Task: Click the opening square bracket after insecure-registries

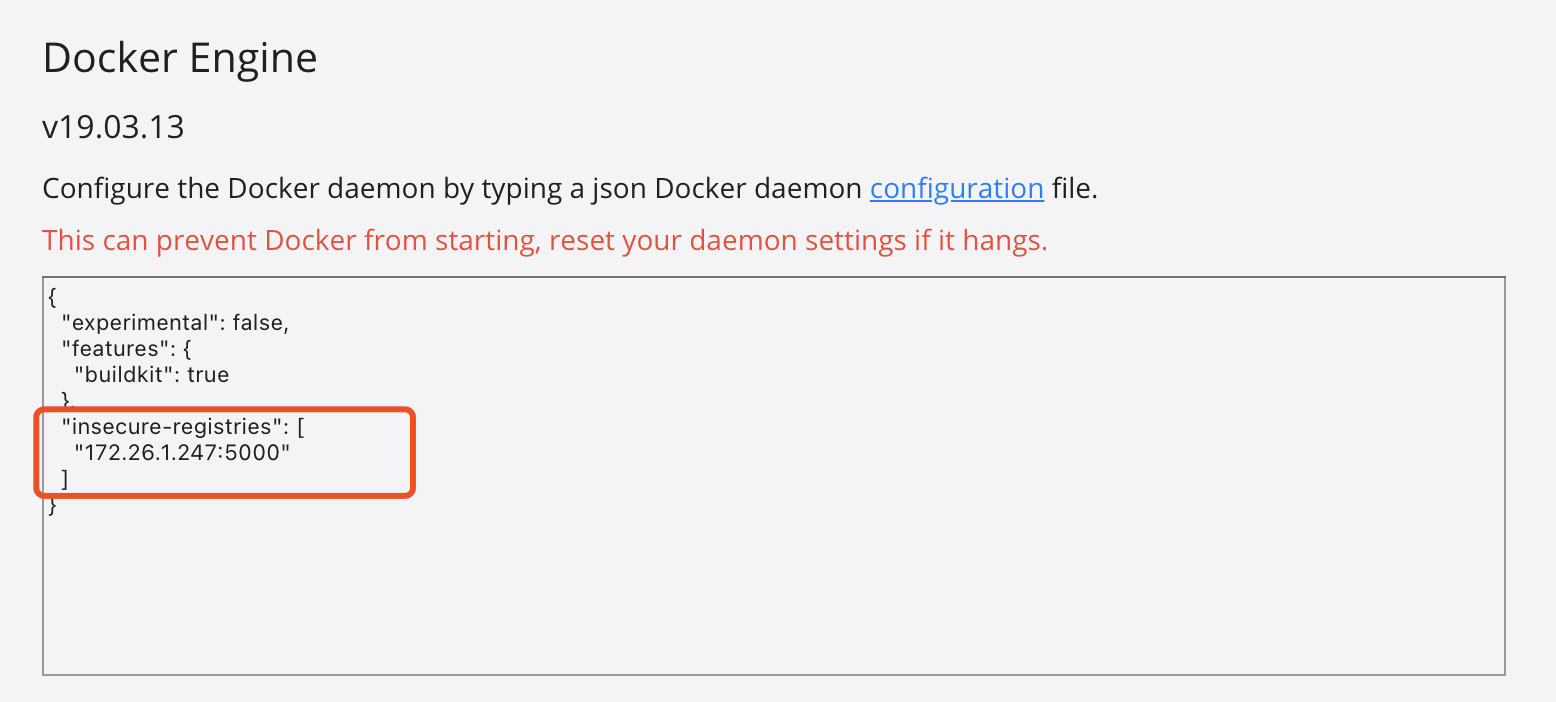Action: coord(302,428)
